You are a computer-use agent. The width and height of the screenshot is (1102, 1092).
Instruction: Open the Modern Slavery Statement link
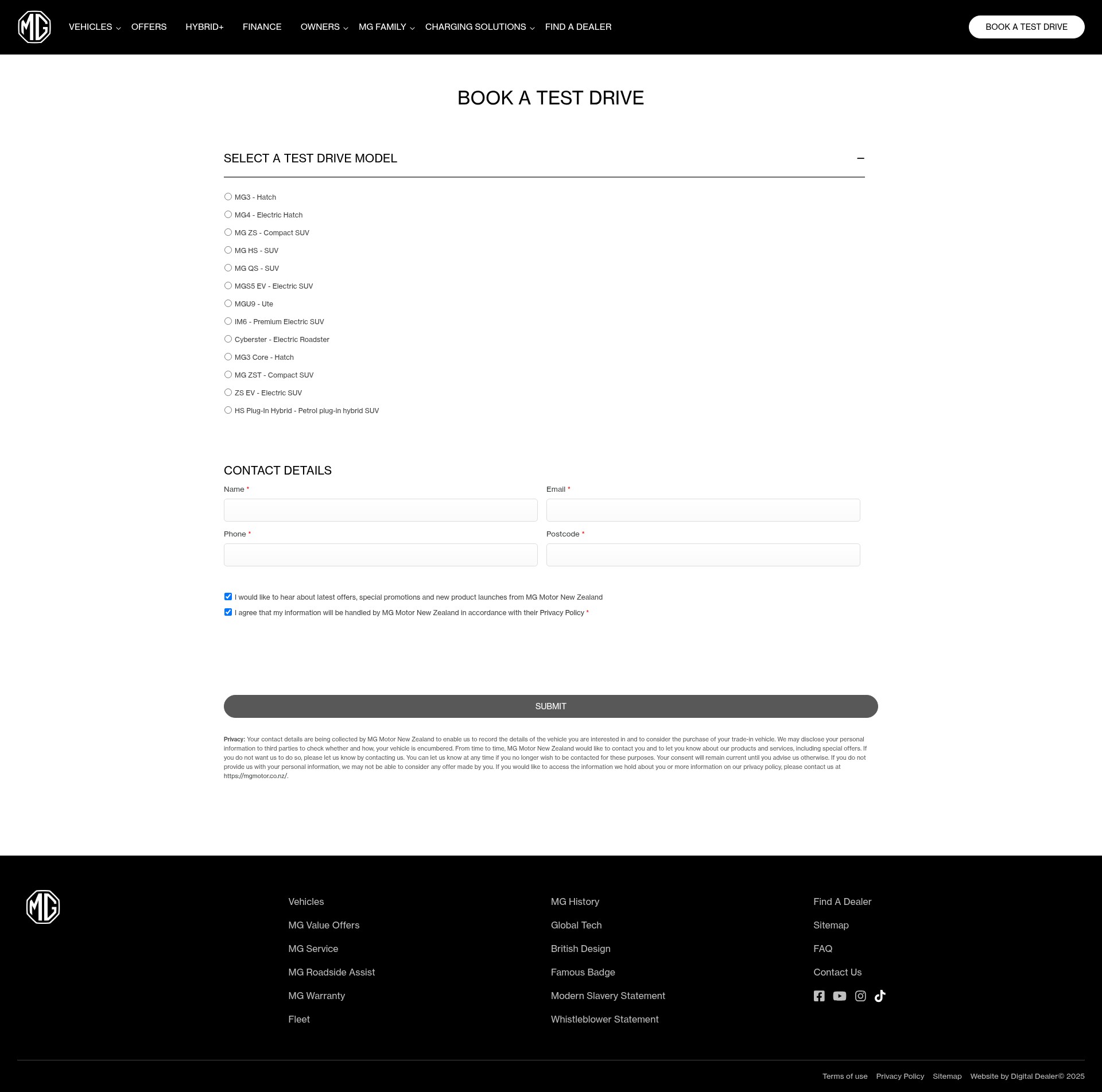point(608,996)
